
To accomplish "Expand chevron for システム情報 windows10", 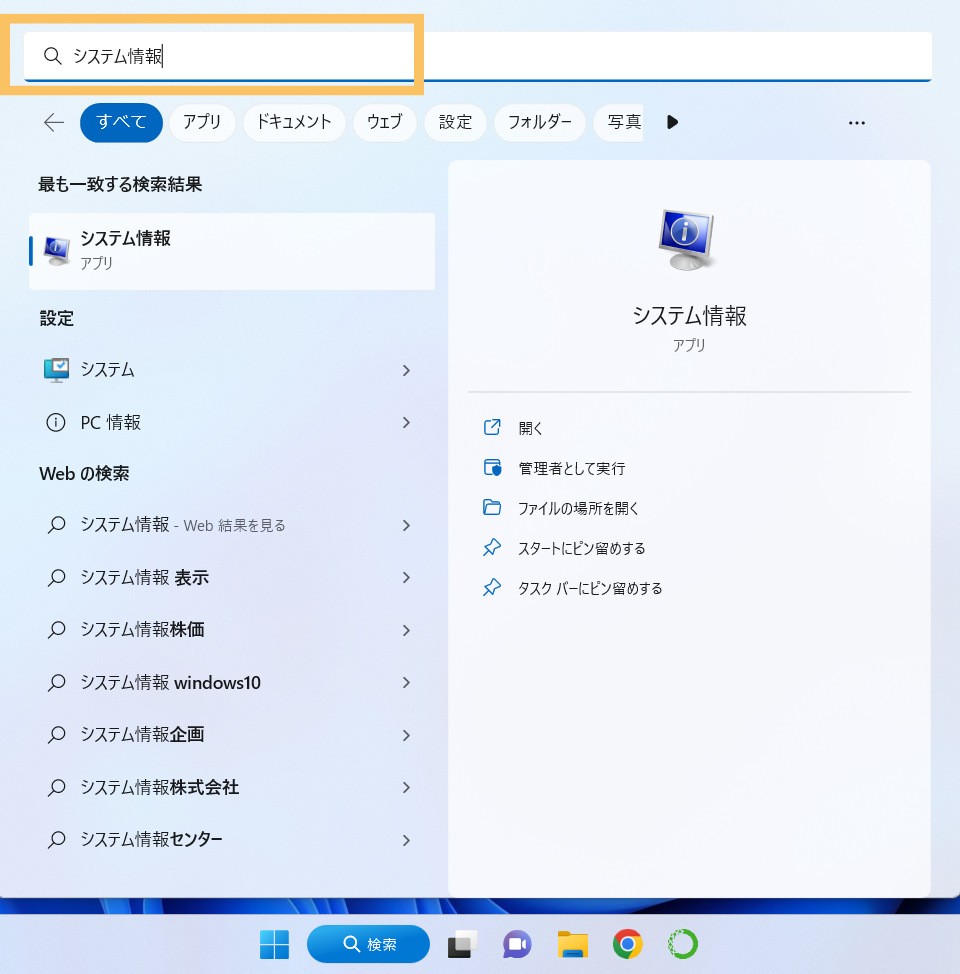I will 406,683.
